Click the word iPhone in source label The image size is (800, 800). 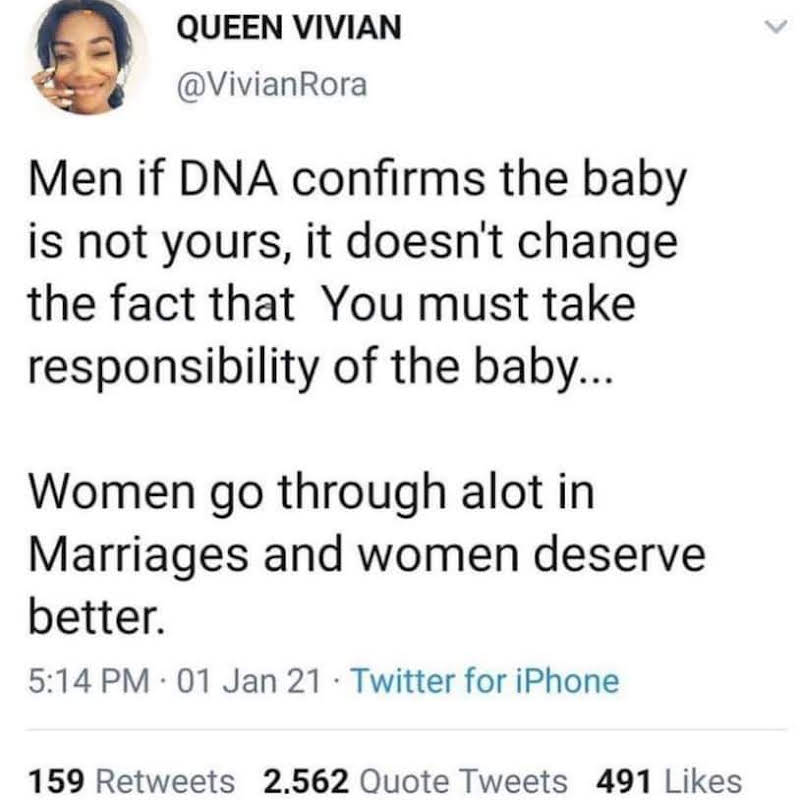[x=567, y=681]
